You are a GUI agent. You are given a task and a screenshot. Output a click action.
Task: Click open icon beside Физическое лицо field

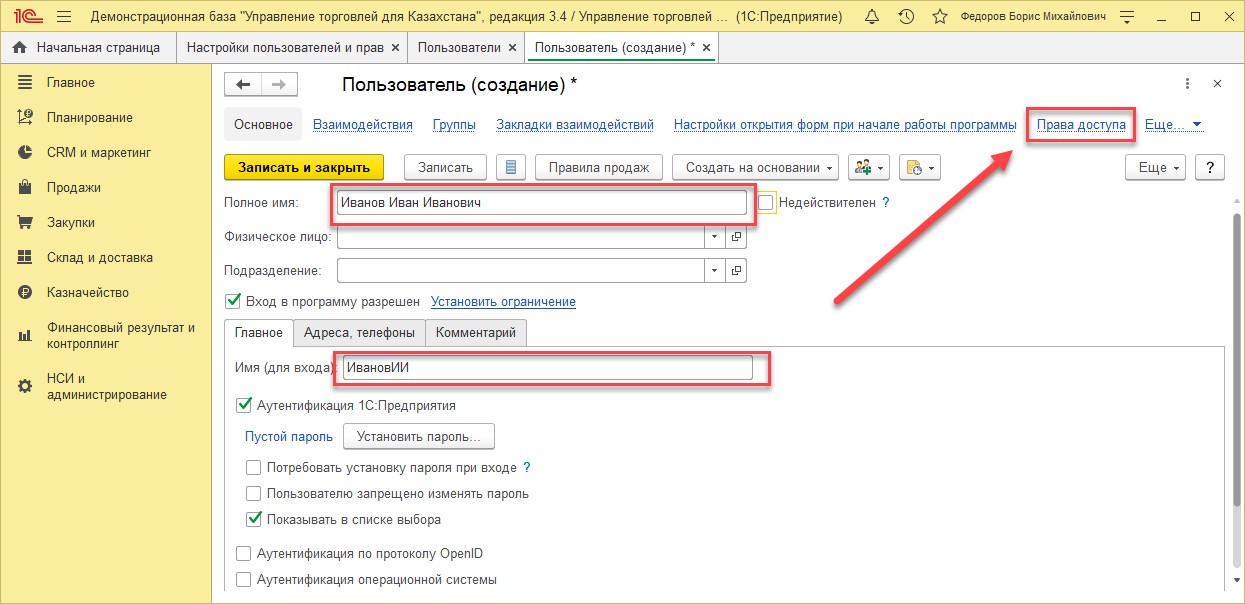click(737, 237)
